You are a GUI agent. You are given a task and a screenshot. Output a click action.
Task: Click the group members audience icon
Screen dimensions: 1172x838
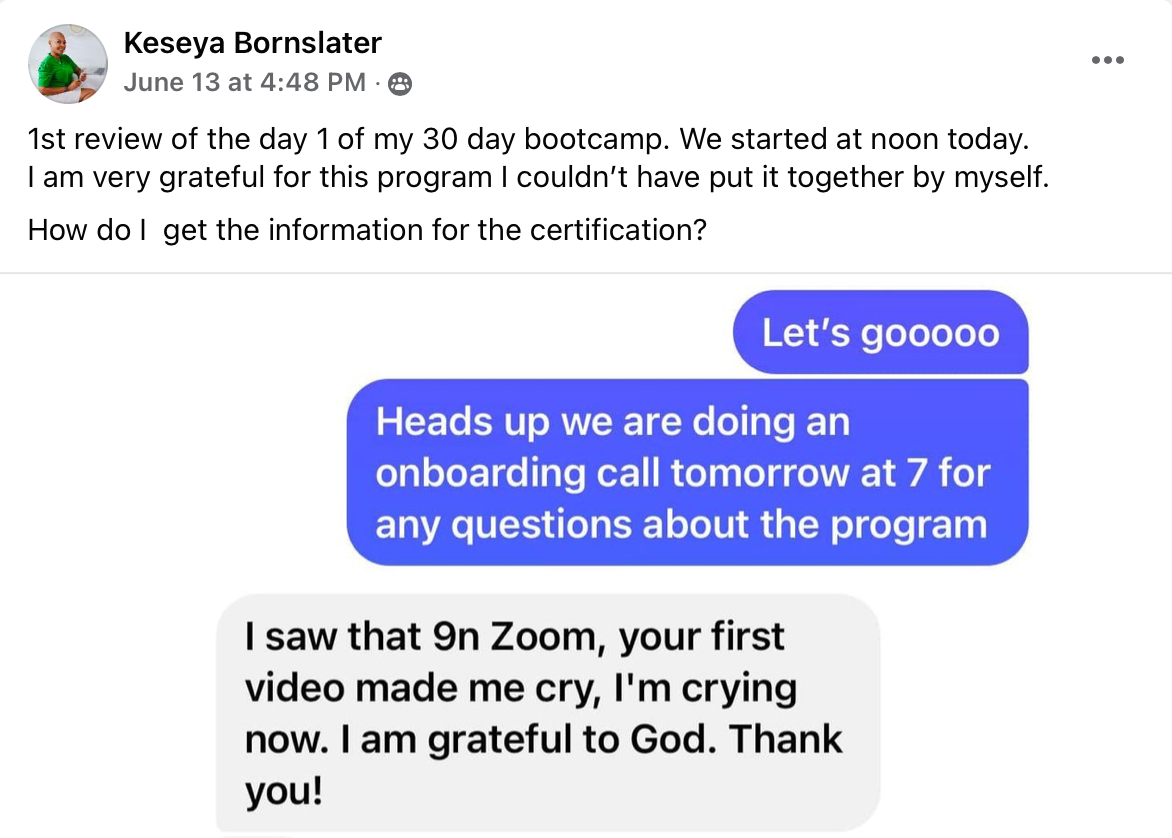(x=399, y=83)
